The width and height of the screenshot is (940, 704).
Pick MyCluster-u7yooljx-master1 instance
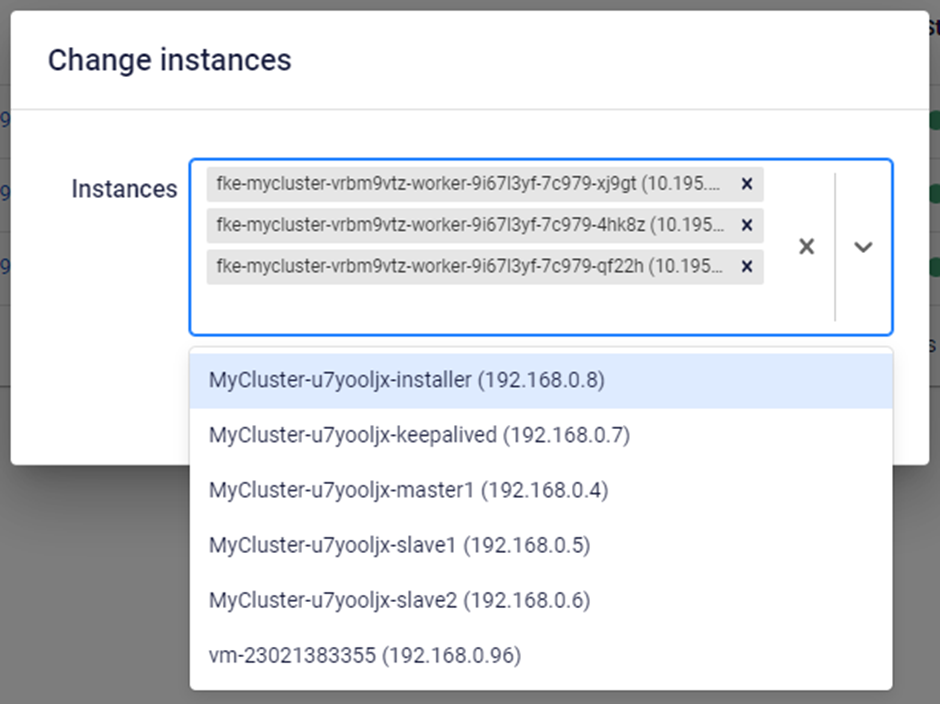408,490
